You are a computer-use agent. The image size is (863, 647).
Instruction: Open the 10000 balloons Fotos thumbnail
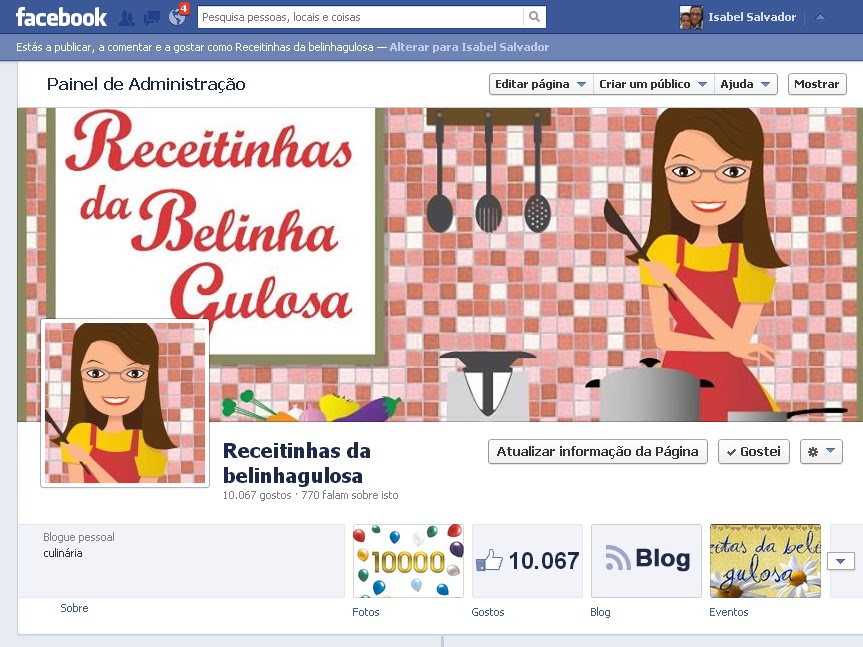tap(408, 561)
